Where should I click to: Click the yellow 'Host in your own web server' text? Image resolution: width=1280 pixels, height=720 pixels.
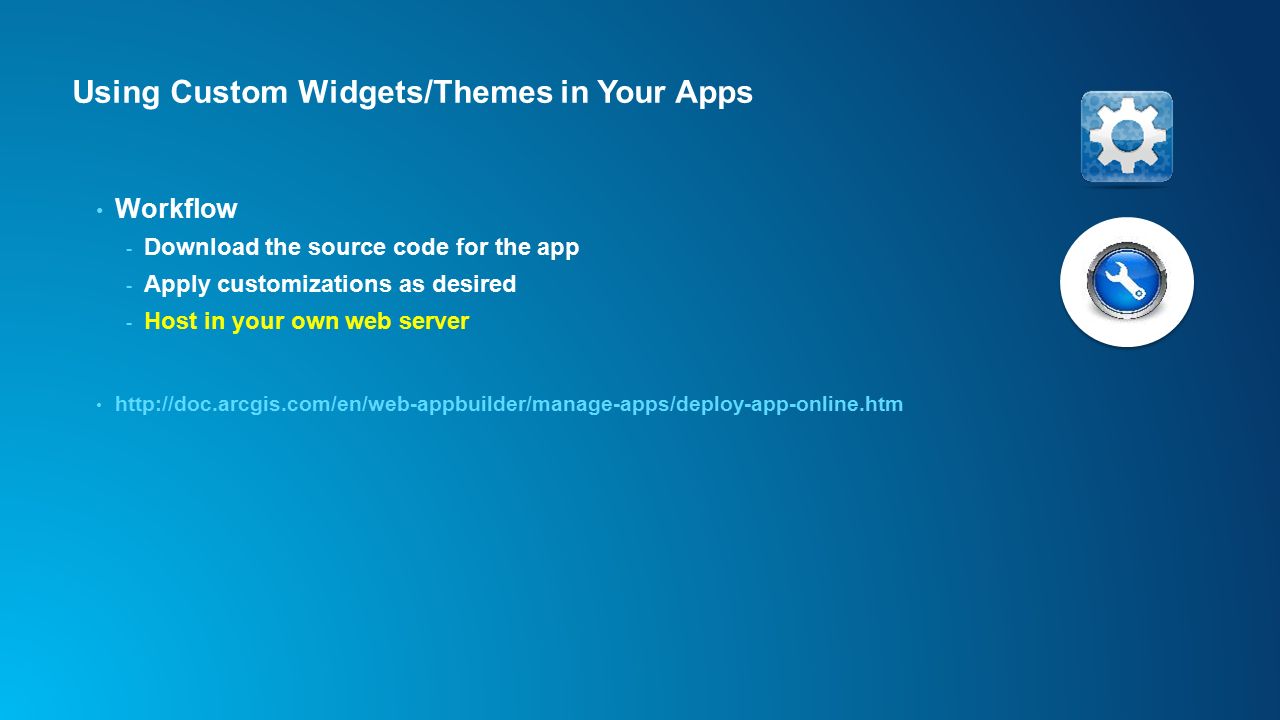click(x=307, y=322)
